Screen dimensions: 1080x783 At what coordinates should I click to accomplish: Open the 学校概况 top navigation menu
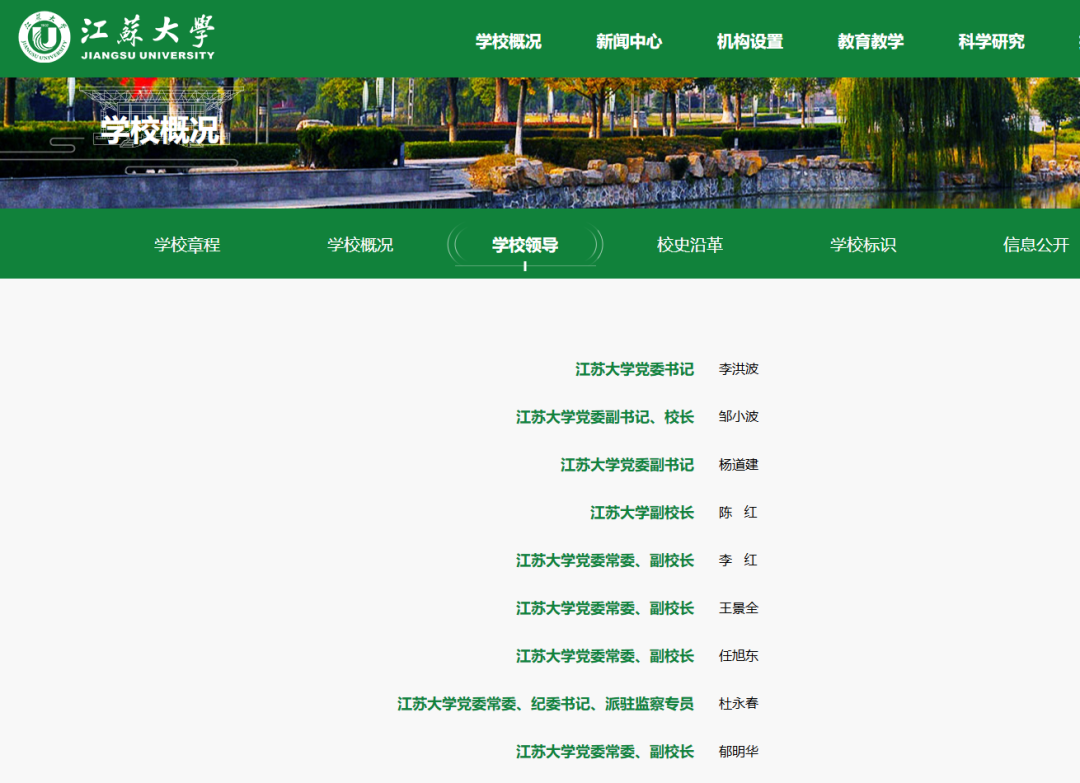coord(508,41)
